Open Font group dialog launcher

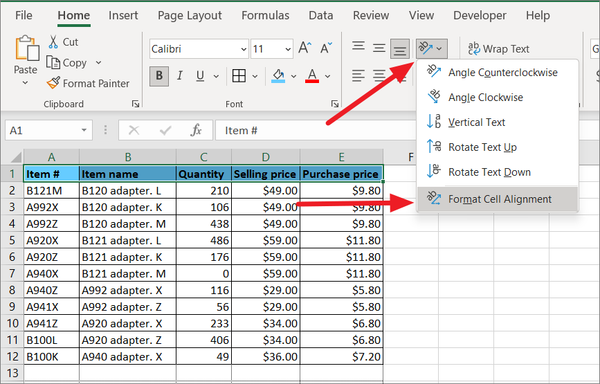[335, 104]
